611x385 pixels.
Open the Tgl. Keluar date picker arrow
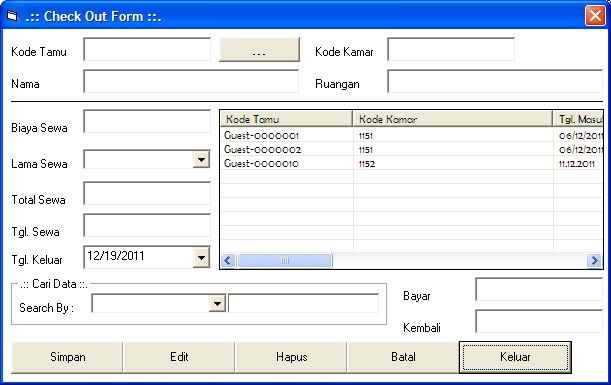pos(201,257)
